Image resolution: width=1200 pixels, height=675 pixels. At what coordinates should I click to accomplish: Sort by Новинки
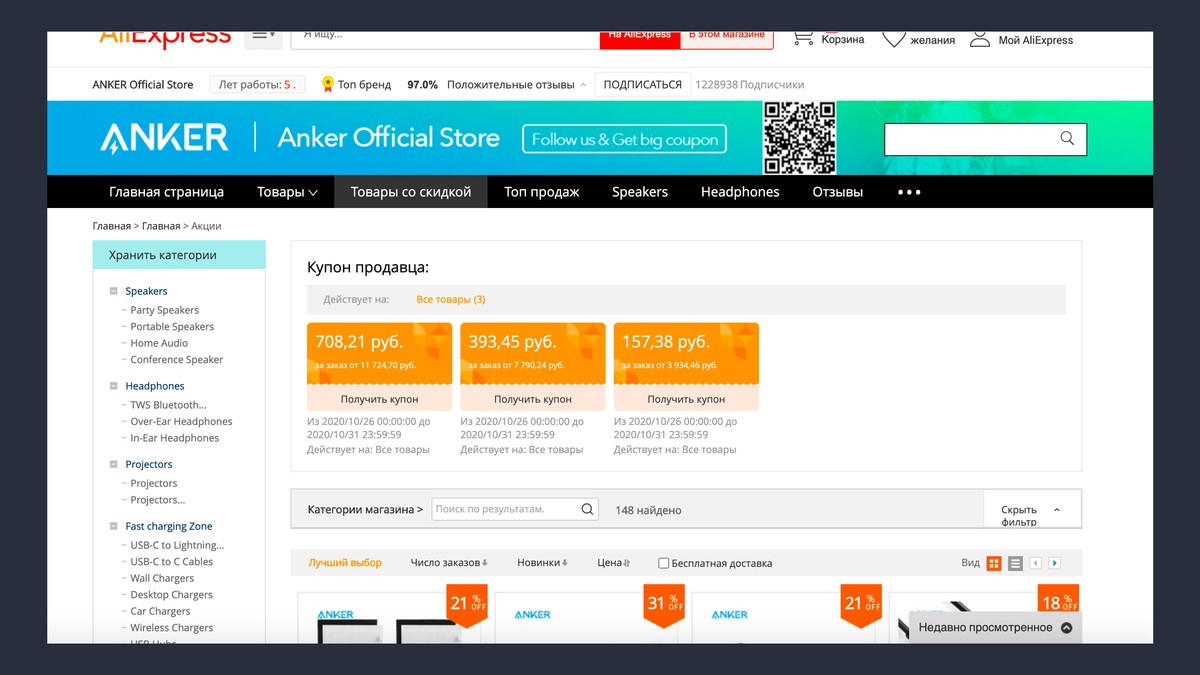point(542,563)
